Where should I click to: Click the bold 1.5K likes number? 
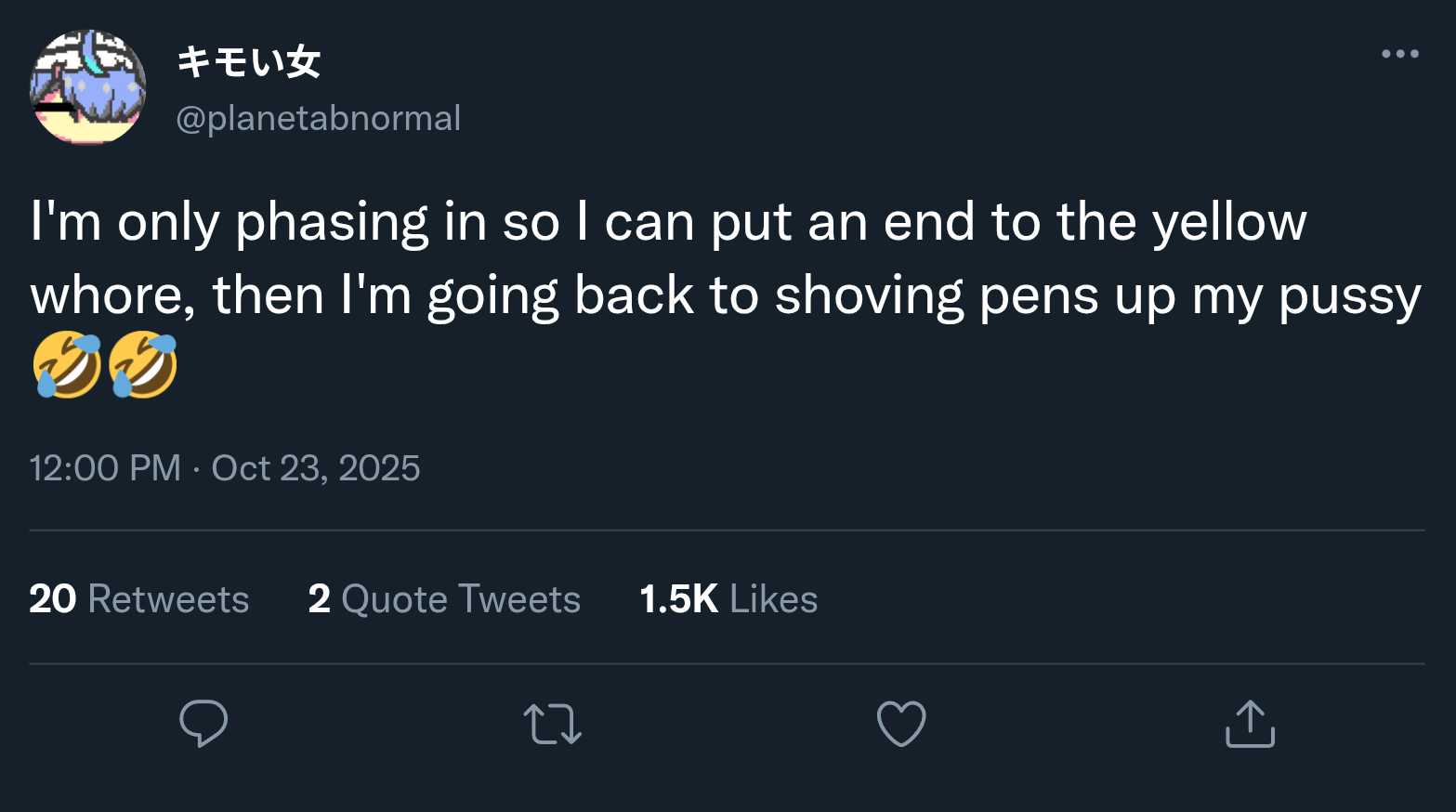tap(678, 599)
